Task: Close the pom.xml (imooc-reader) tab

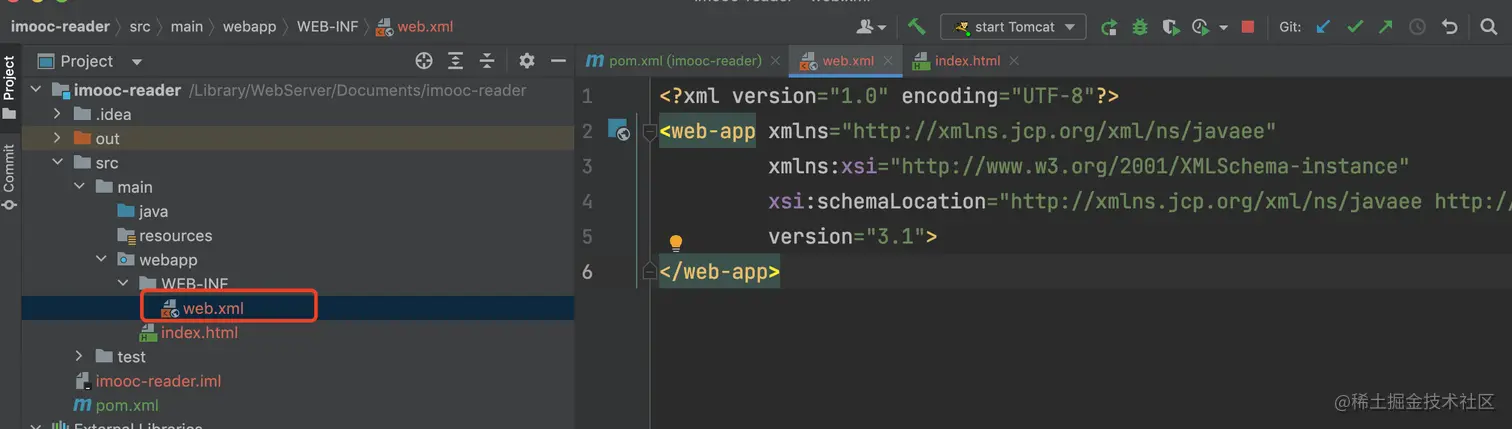Action: 775,61
